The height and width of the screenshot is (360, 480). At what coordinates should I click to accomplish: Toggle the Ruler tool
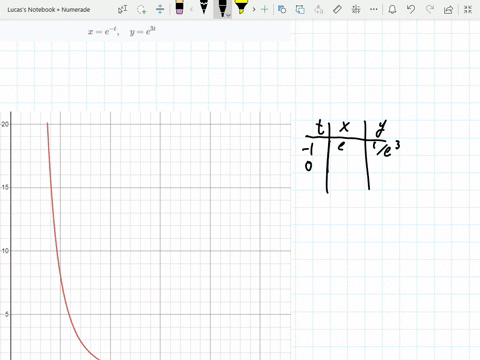pyautogui.click(x=337, y=9)
